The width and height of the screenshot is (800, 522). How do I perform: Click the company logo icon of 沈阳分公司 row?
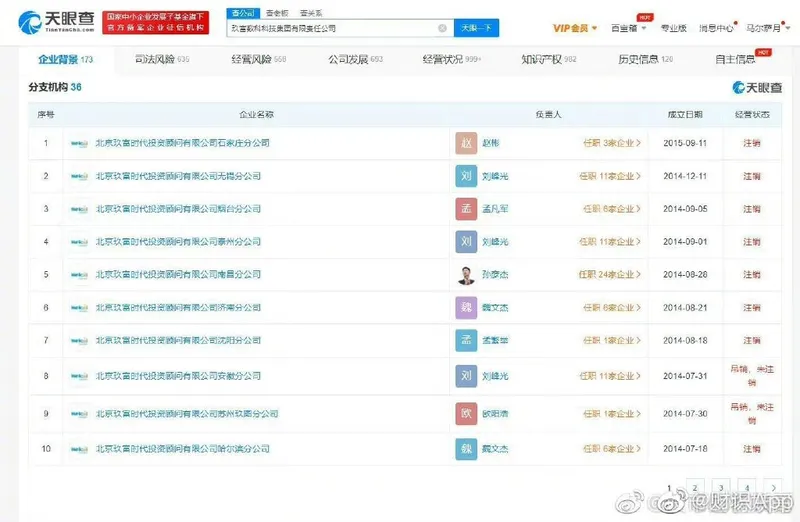pos(79,340)
